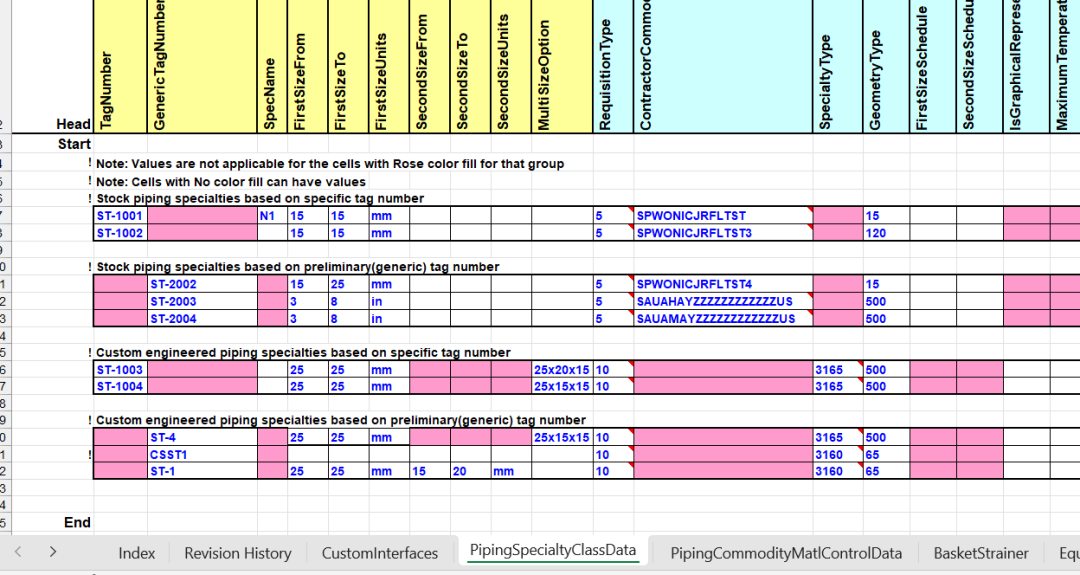
Task: Open the Index sheet tab
Action: [x=136, y=553]
